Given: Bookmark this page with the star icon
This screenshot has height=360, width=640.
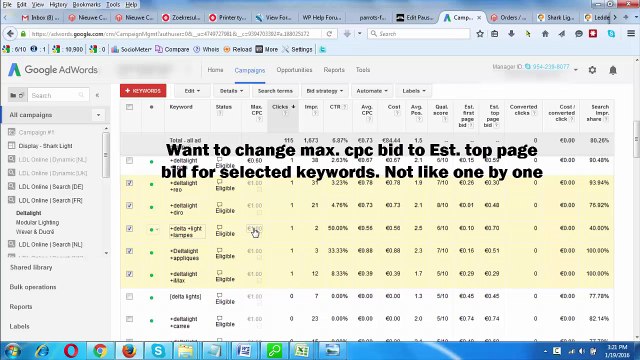Looking at the screenshot, I should pyautogui.click(x=480, y=34).
